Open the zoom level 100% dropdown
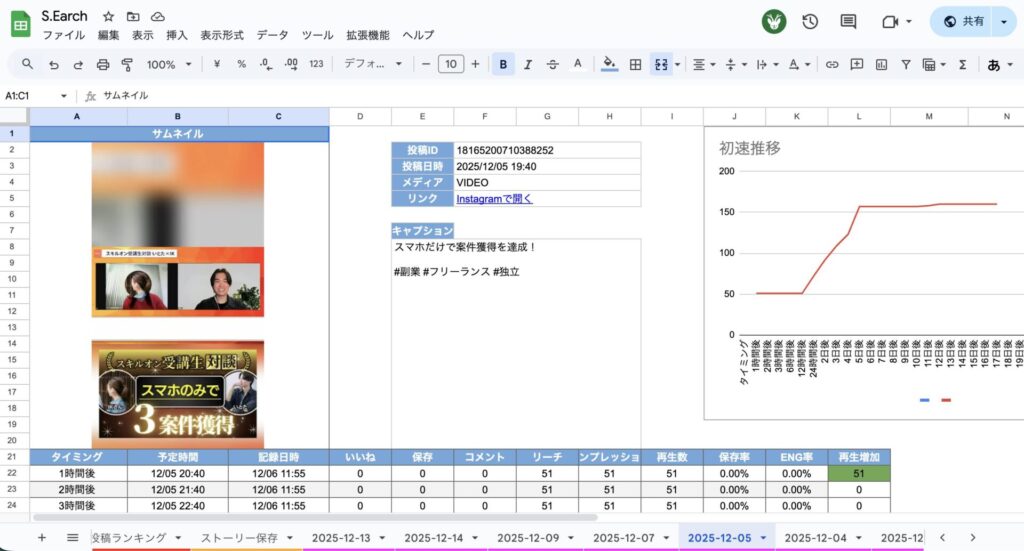This screenshot has height=551, width=1024. pos(169,64)
